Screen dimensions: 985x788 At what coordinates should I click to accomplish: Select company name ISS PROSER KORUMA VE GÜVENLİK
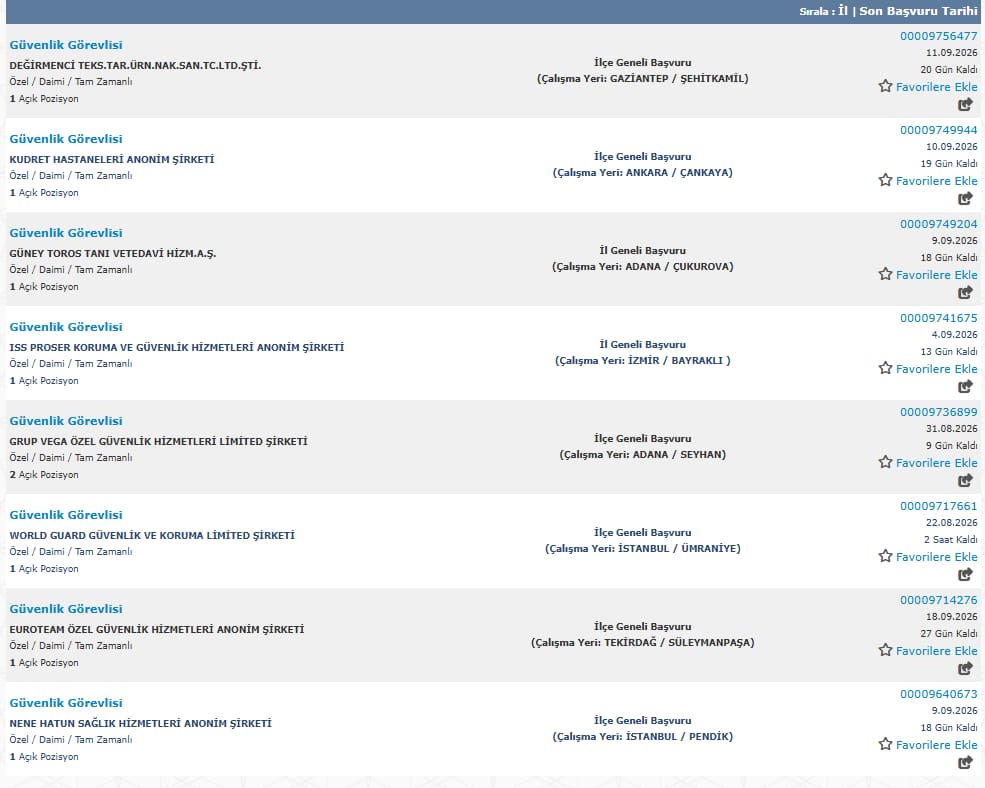pos(177,347)
